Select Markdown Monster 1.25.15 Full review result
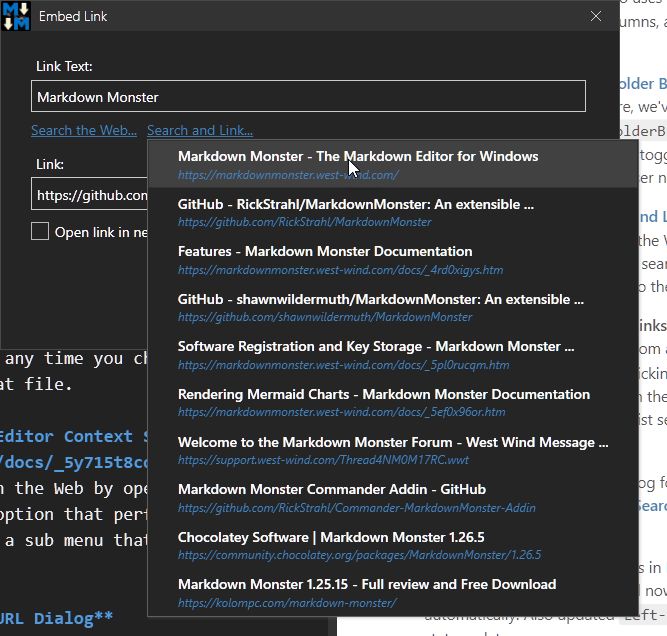The height and width of the screenshot is (636, 667). point(393,593)
